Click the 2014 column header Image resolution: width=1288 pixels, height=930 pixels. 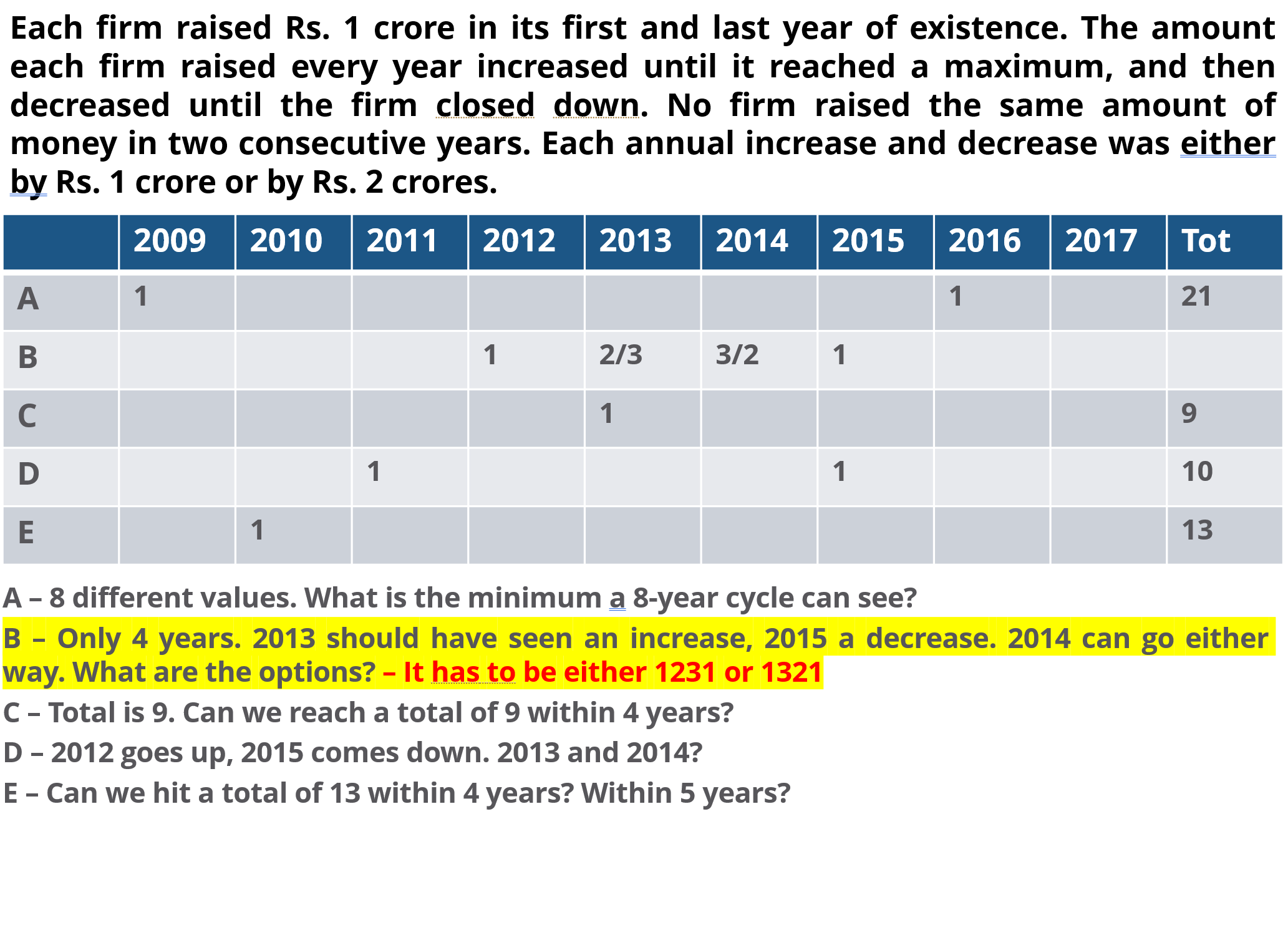[759, 243]
